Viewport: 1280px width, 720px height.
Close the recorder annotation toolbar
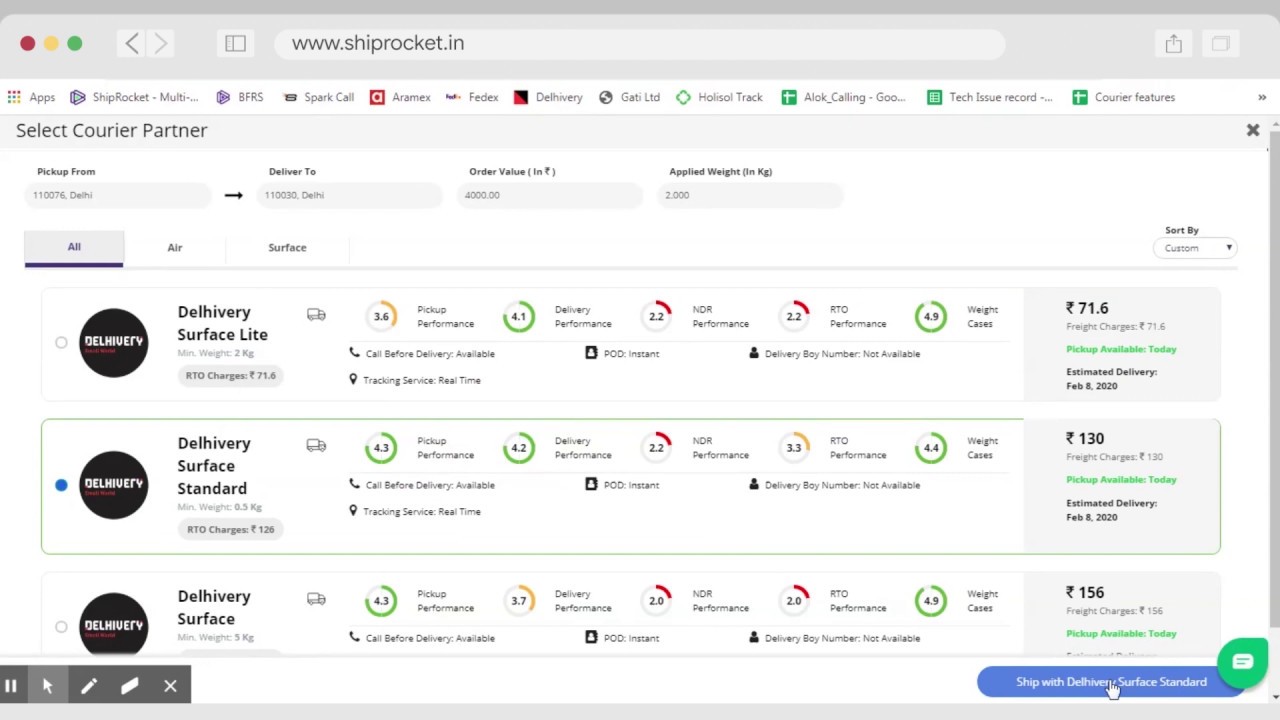point(170,686)
